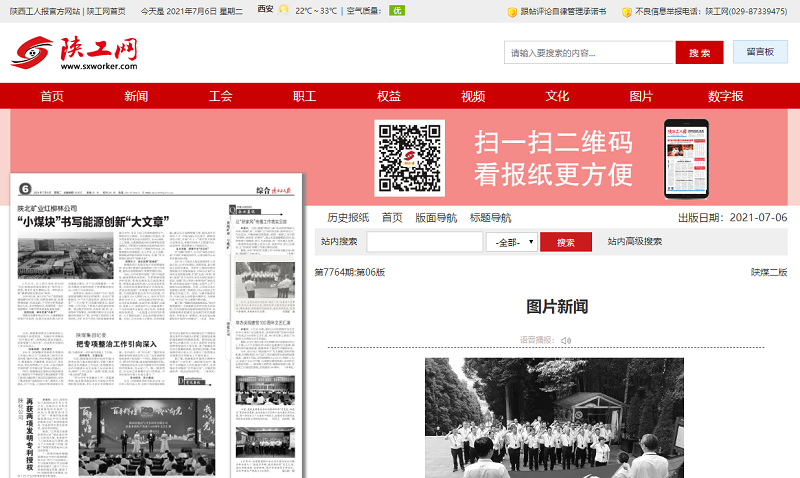
Task: Click the green 优 air quality badge
Action: [x=397, y=10]
